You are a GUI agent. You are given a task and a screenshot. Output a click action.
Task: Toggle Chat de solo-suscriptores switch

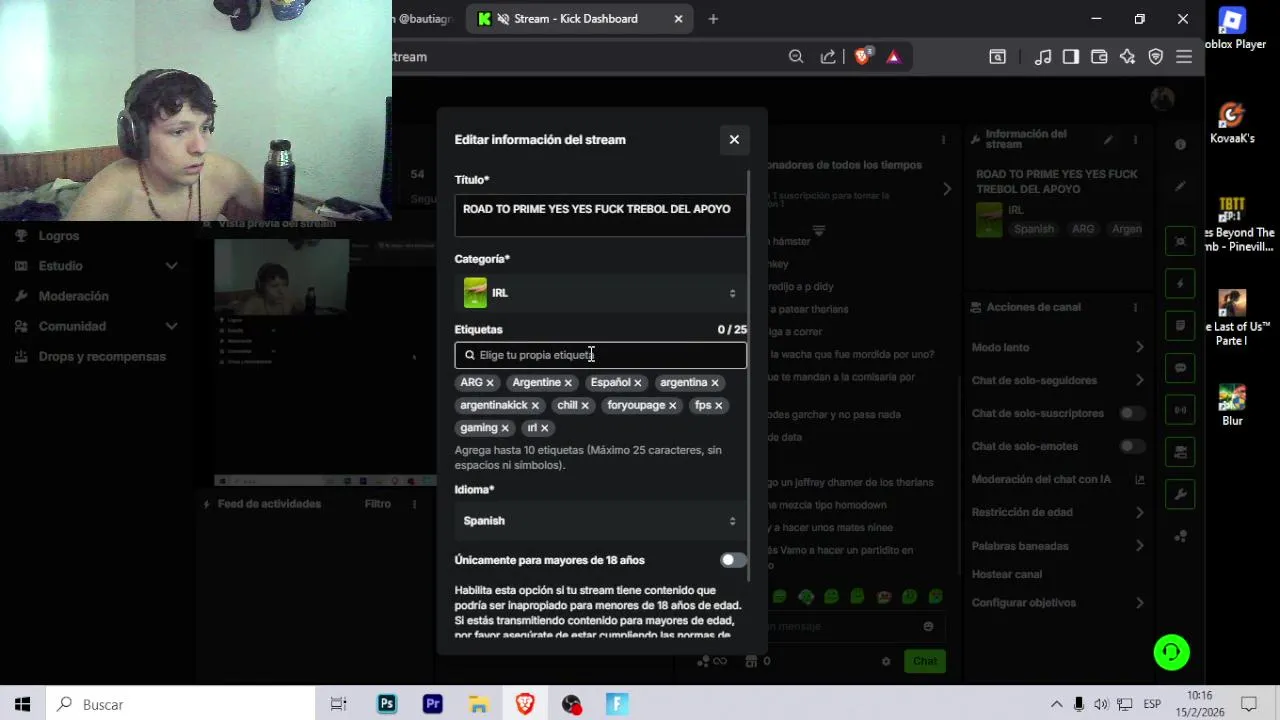coord(1132,413)
